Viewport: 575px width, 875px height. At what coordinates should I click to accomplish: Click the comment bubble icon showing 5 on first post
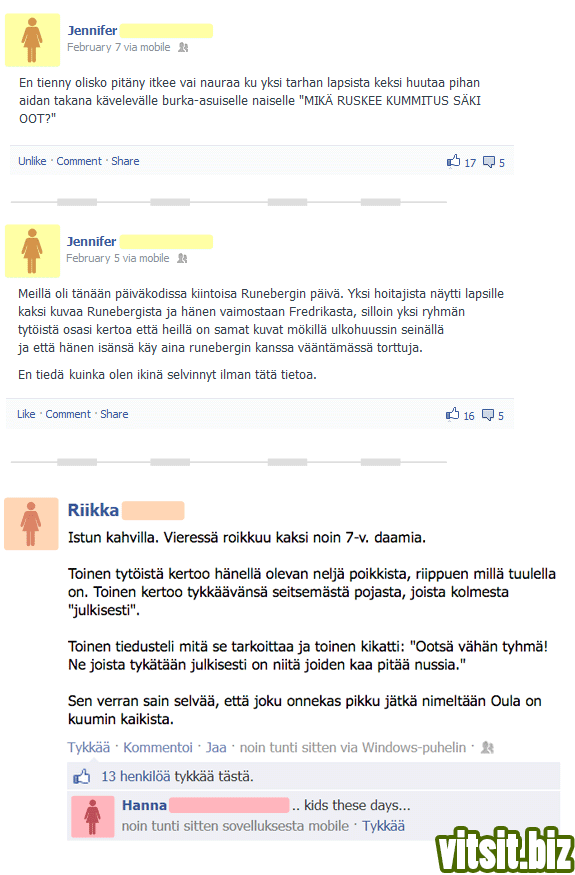point(488,162)
